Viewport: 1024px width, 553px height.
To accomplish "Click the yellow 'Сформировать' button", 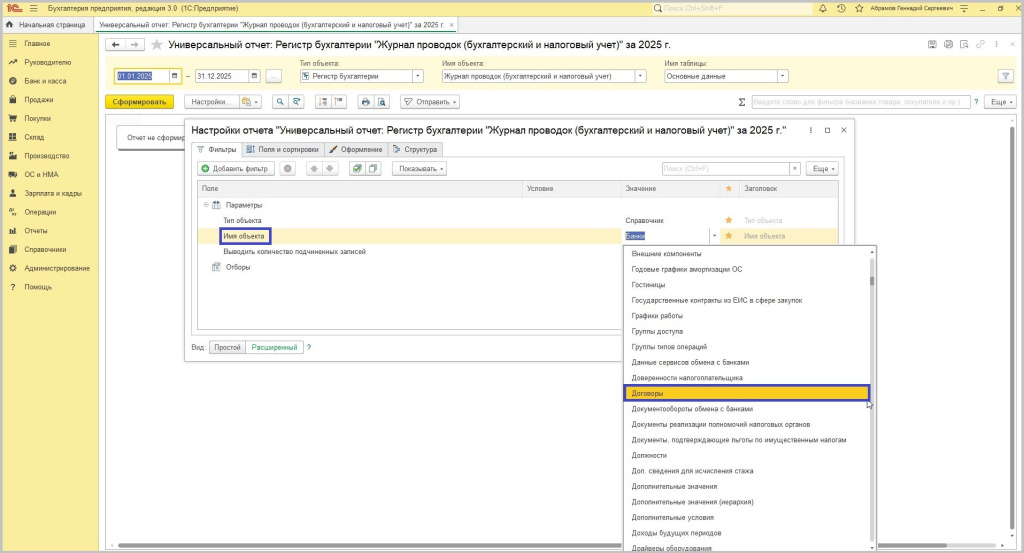I will tap(139, 102).
